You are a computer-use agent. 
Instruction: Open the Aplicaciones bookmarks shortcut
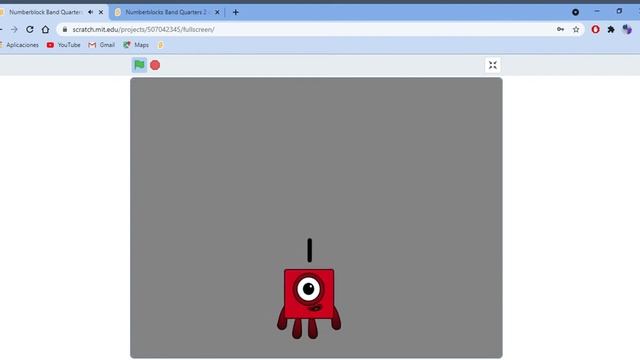tap(20, 45)
